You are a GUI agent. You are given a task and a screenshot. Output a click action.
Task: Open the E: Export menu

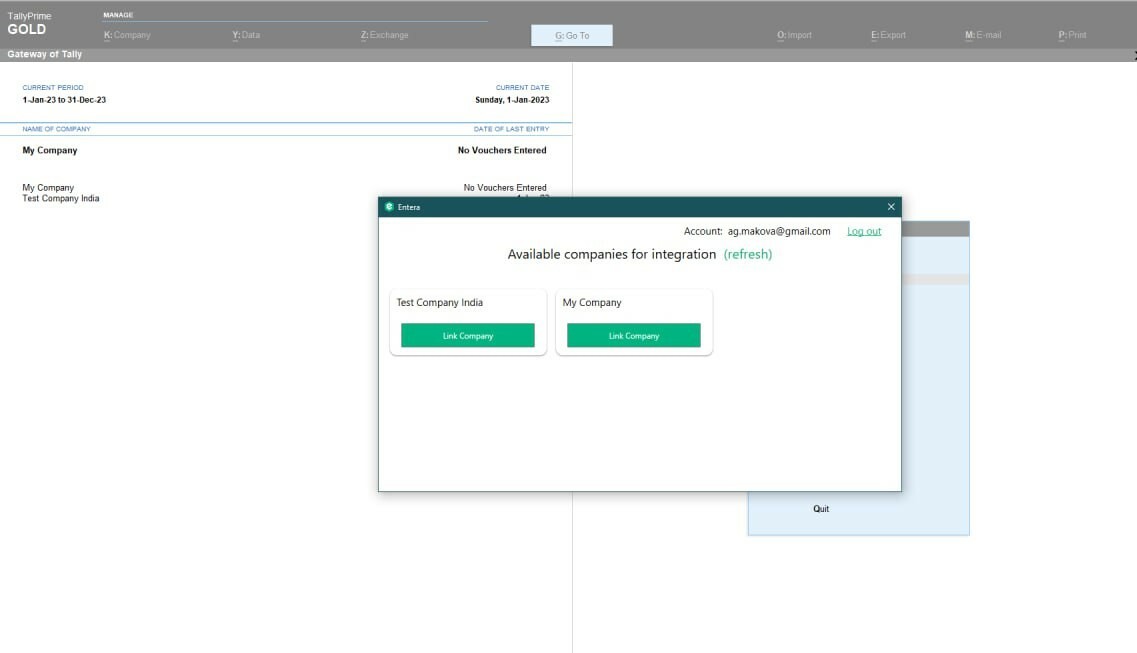point(888,35)
